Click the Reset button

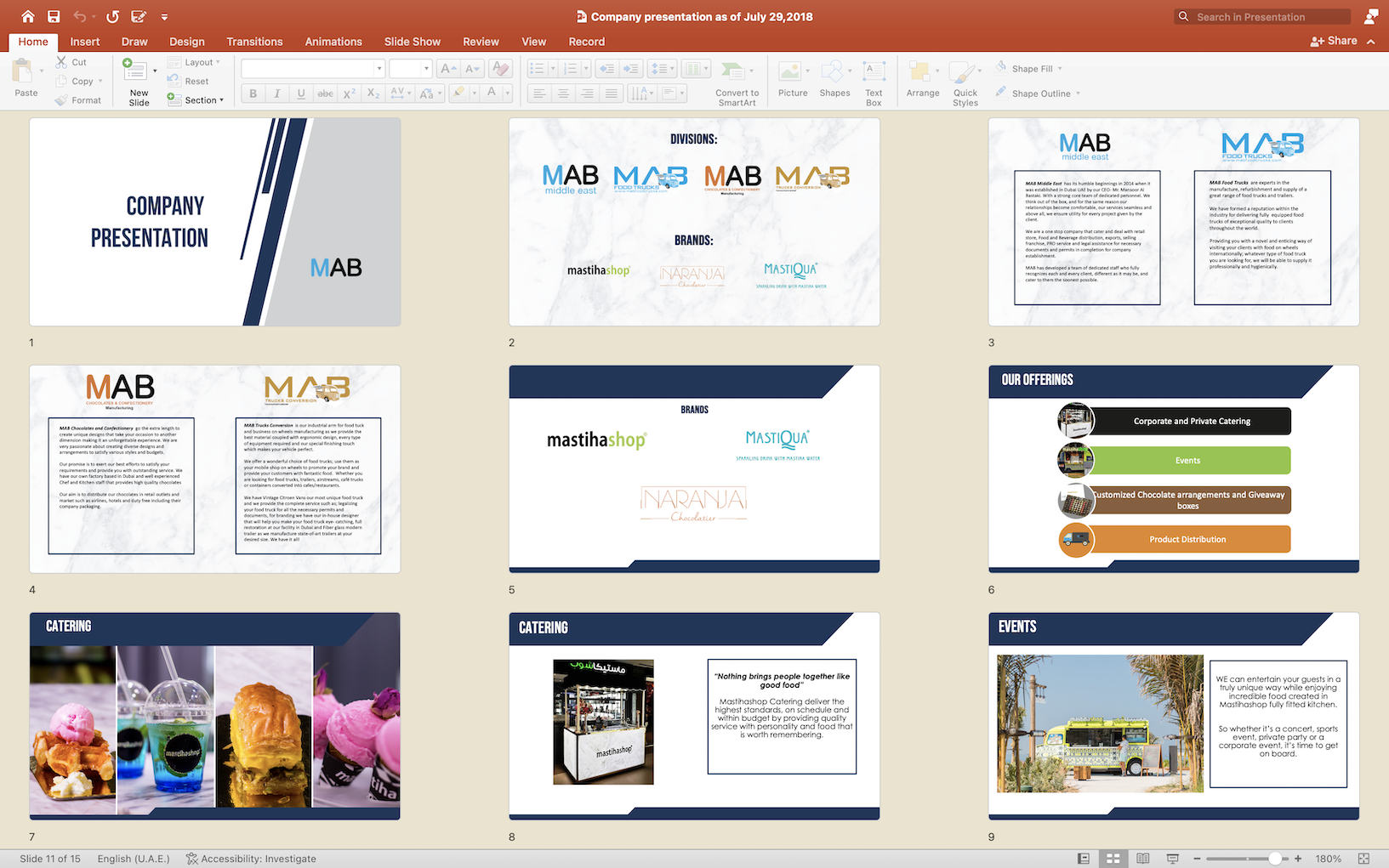[188, 81]
